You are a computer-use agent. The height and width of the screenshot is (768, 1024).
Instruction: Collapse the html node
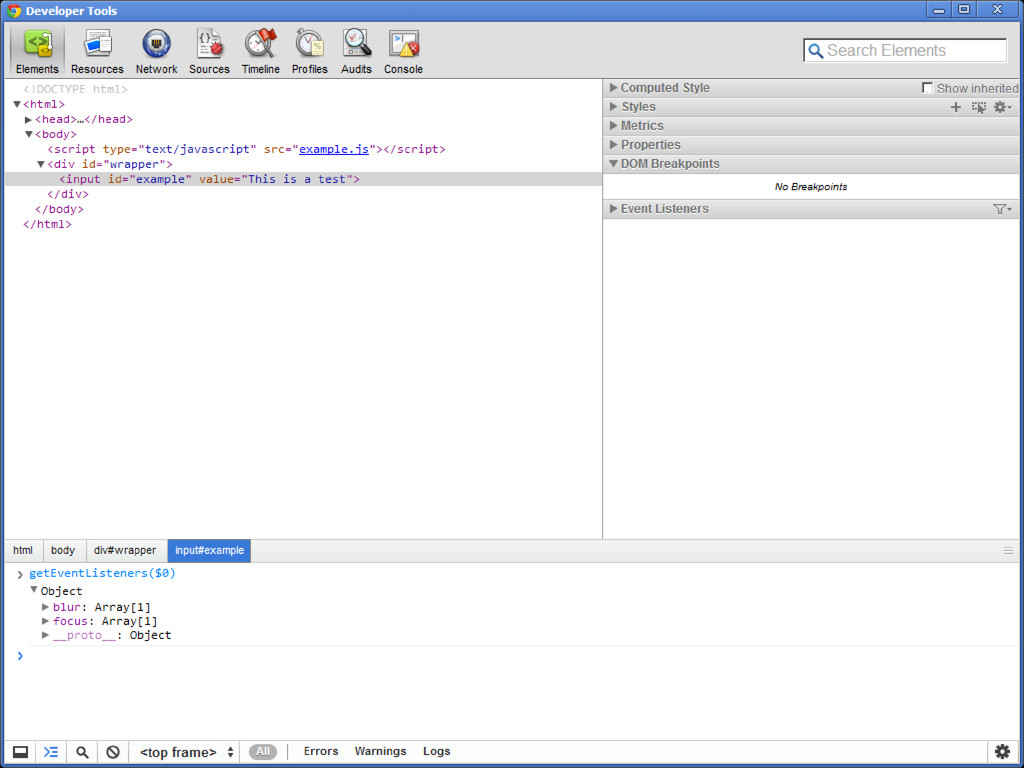[17, 104]
